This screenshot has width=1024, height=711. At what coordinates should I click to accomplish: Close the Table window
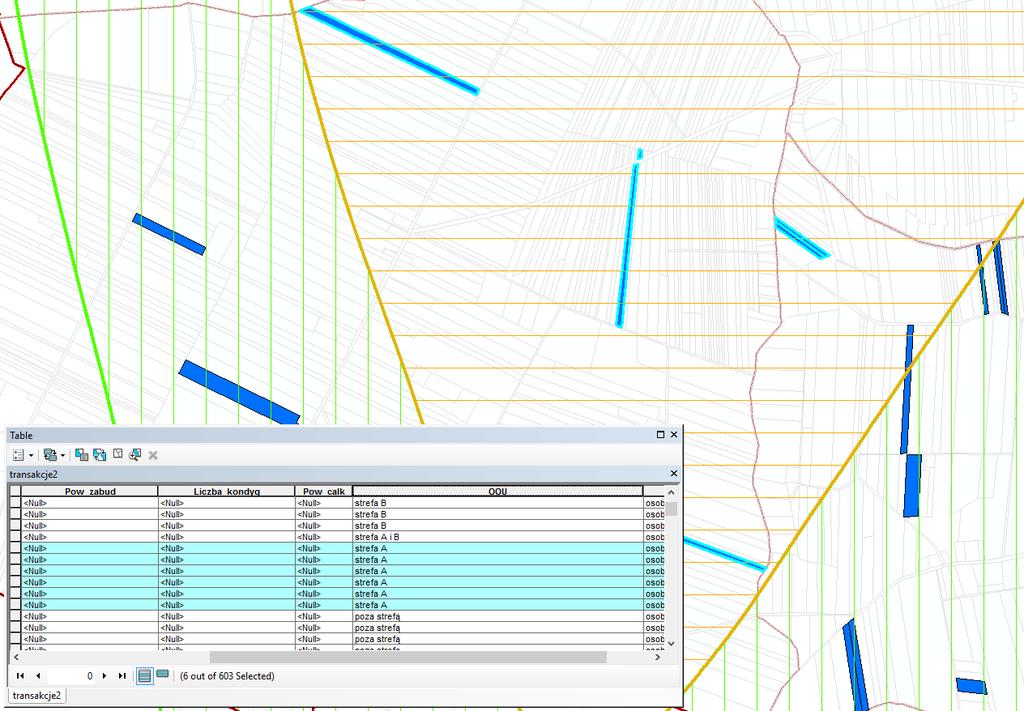click(674, 435)
